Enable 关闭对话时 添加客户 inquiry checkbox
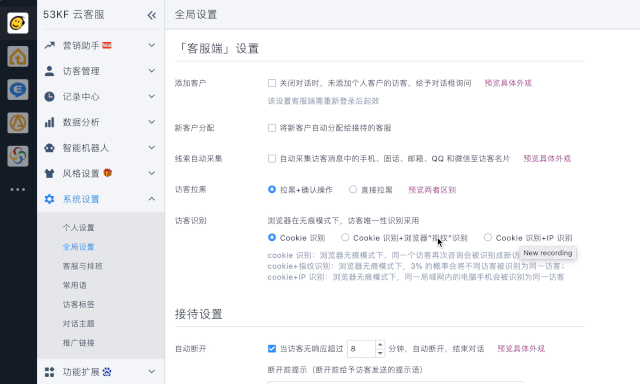640x384 pixels. 272,83
